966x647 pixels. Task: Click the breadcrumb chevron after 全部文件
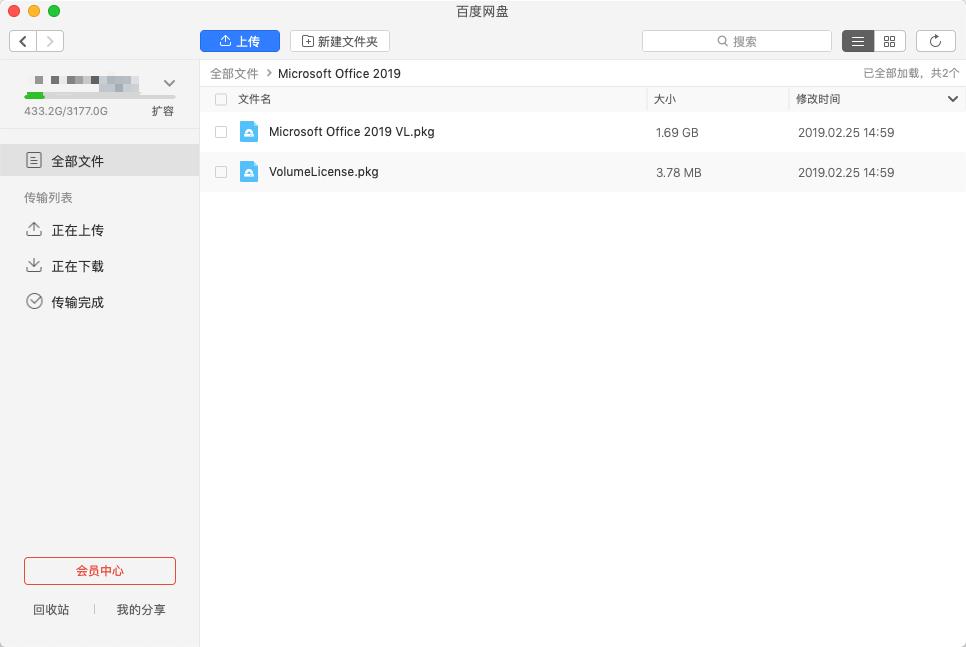(269, 73)
